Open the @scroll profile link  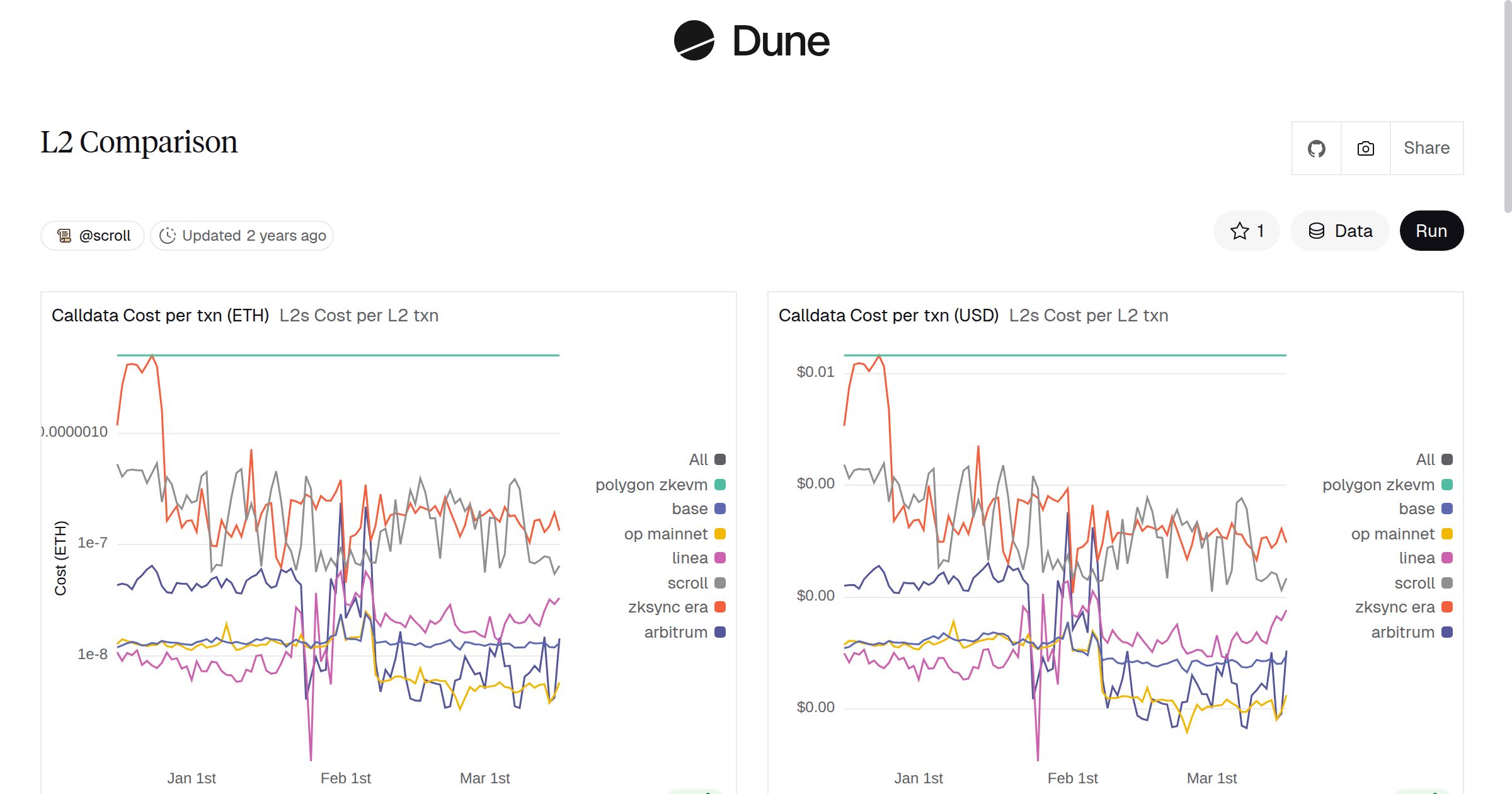coord(105,236)
